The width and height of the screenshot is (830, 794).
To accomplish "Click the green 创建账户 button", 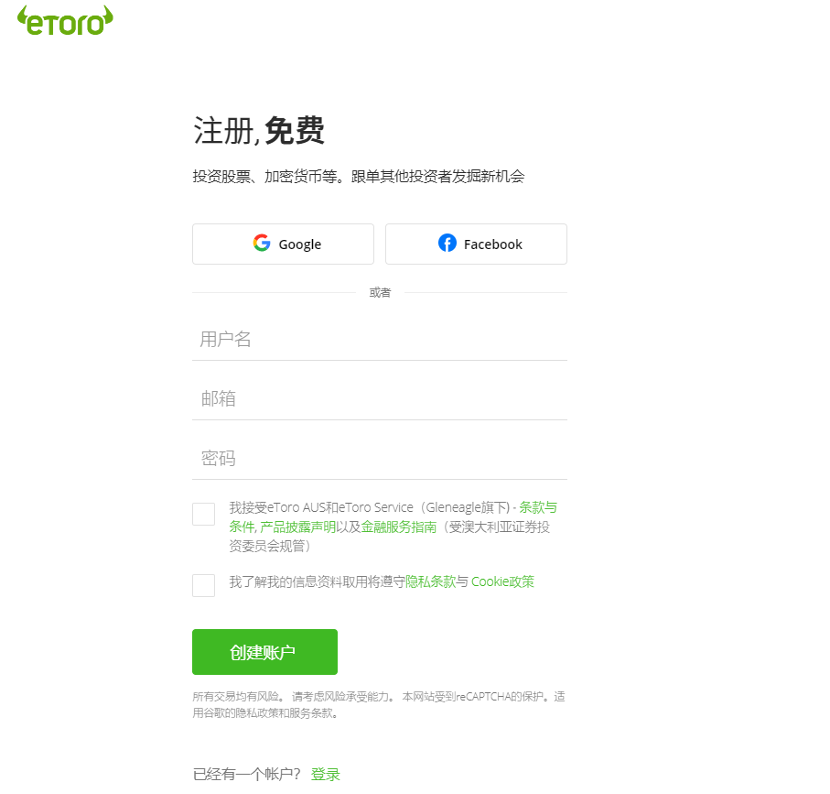I will 265,652.
